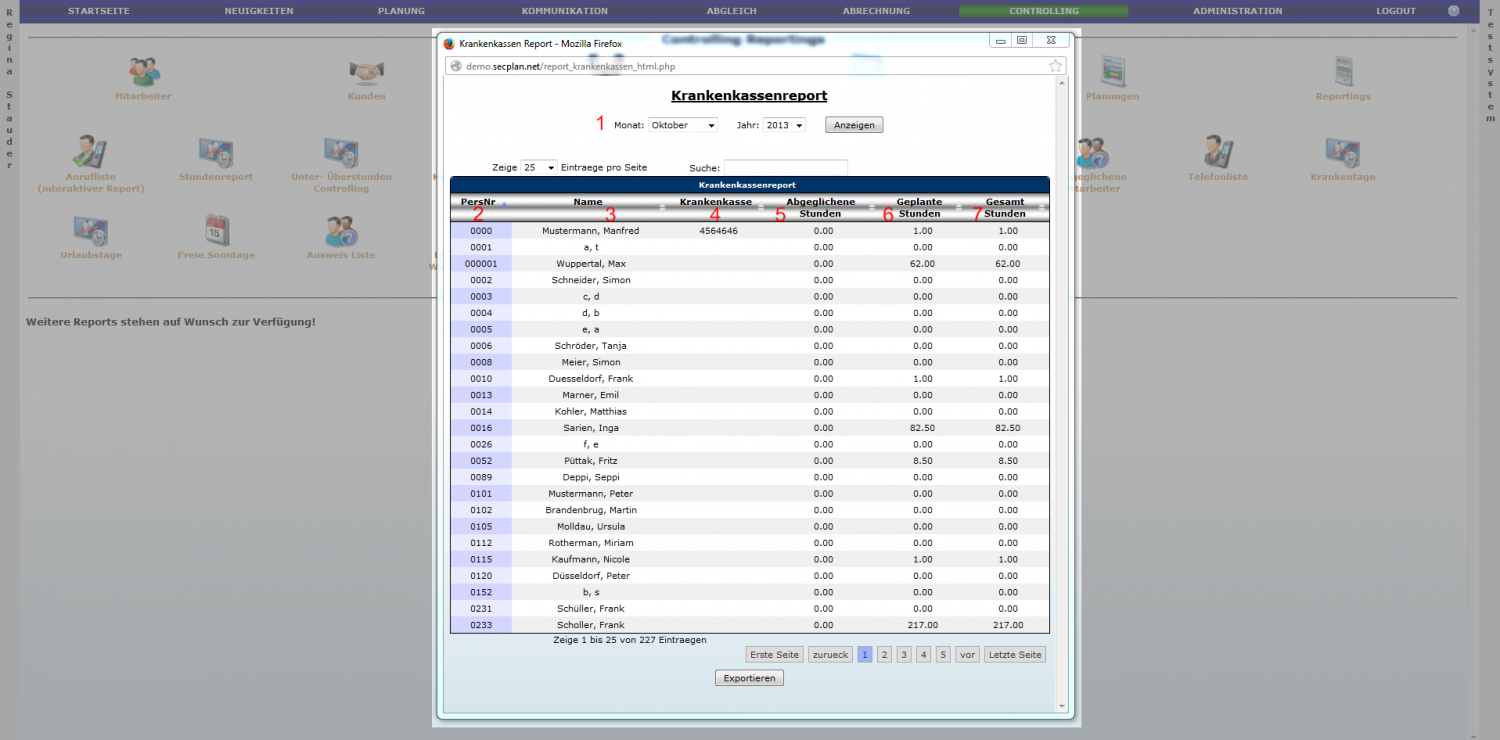Go to page 2 of results
The height and width of the screenshot is (740, 1500).
point(884,655)
